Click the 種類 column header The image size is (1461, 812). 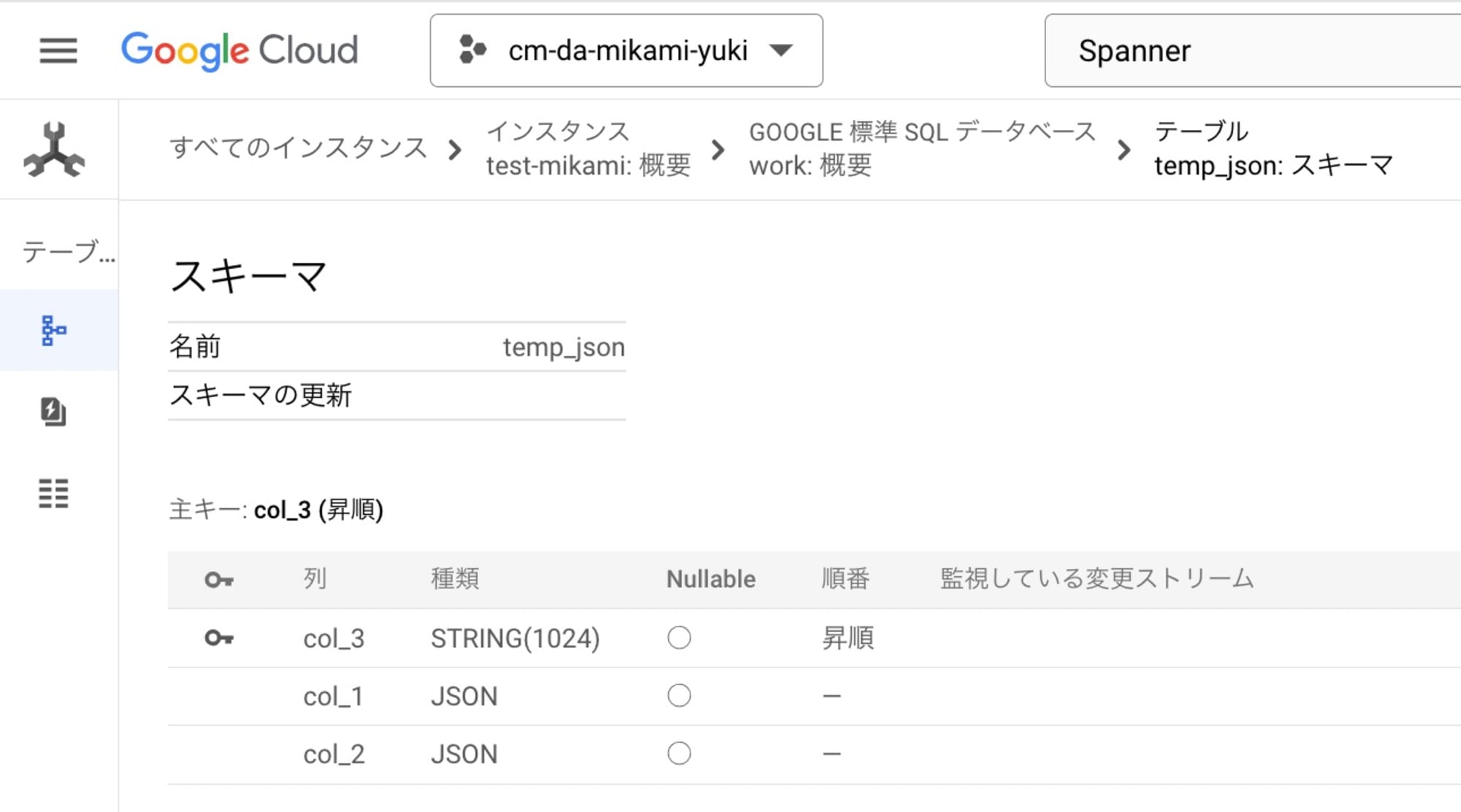pos(455,578)
